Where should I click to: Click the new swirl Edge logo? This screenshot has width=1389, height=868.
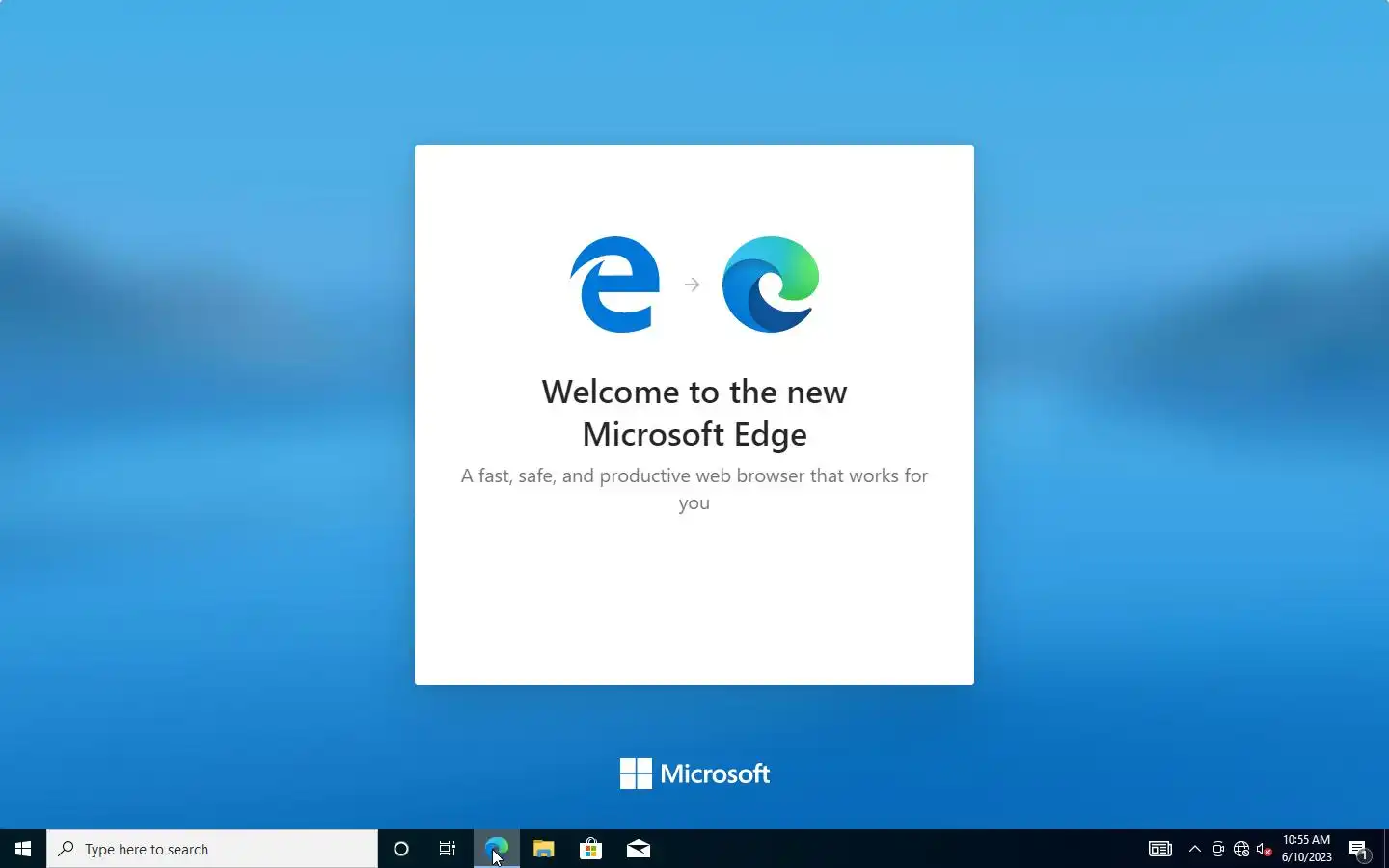[x=771, y=285]
